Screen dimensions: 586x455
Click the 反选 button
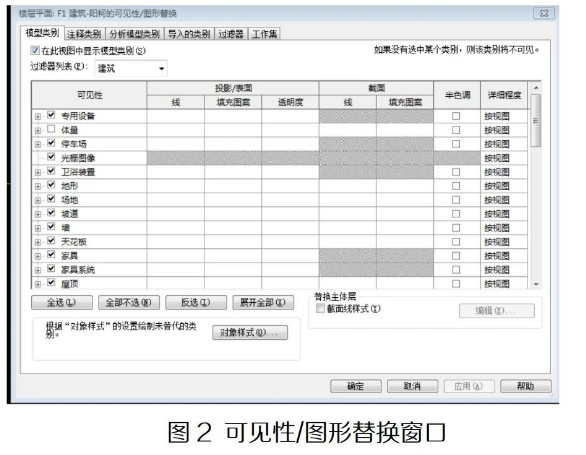(196, 302)
